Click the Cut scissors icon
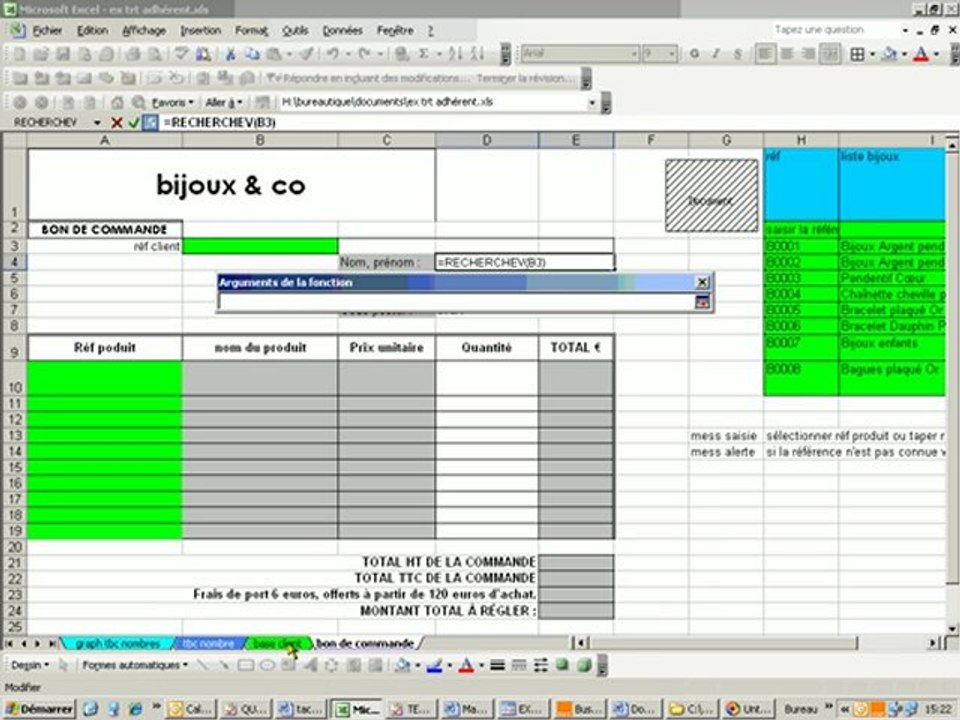This screenshot has width=960, height=720. point(230,54)
